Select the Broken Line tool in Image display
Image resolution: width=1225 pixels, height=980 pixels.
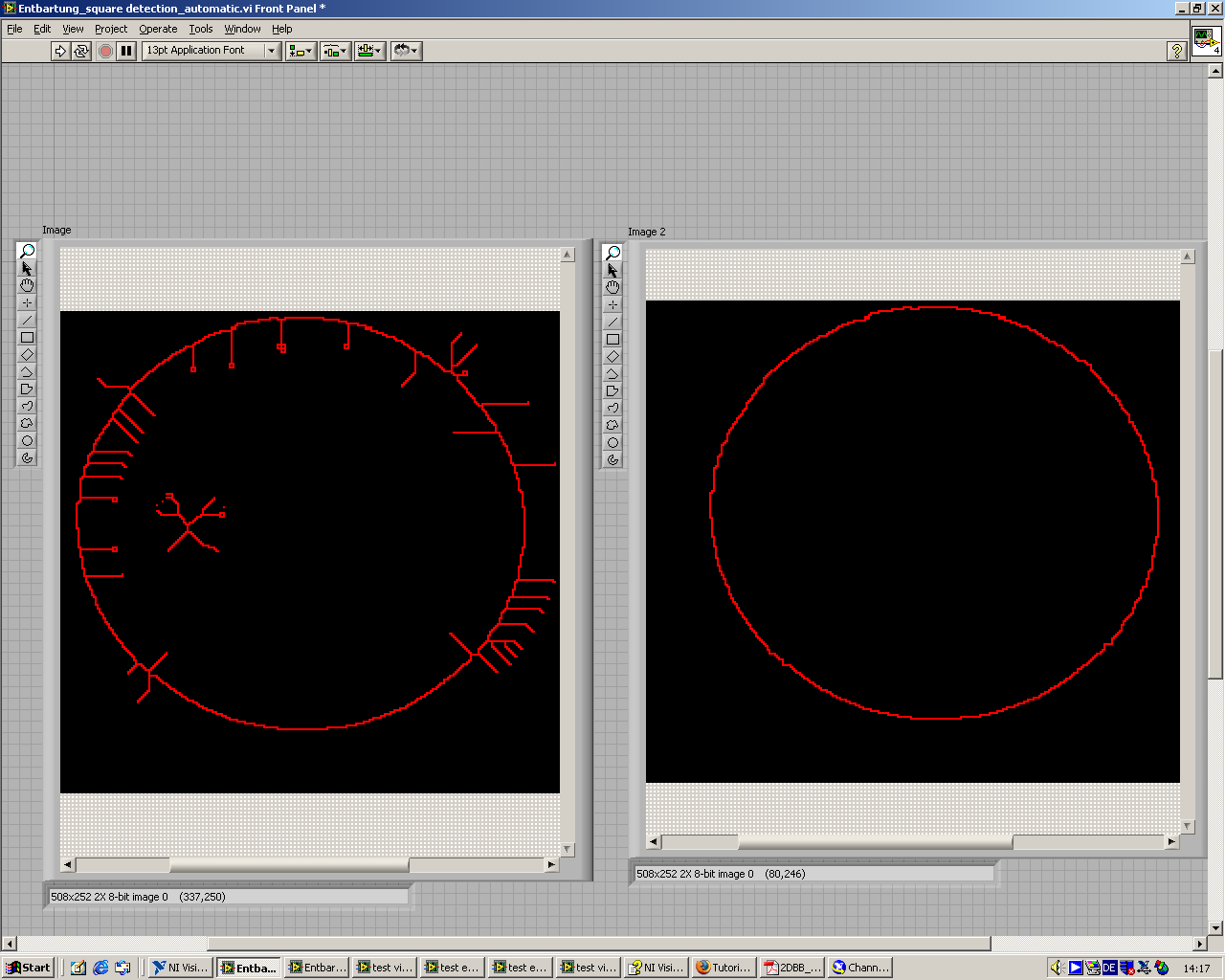[27, 371]
